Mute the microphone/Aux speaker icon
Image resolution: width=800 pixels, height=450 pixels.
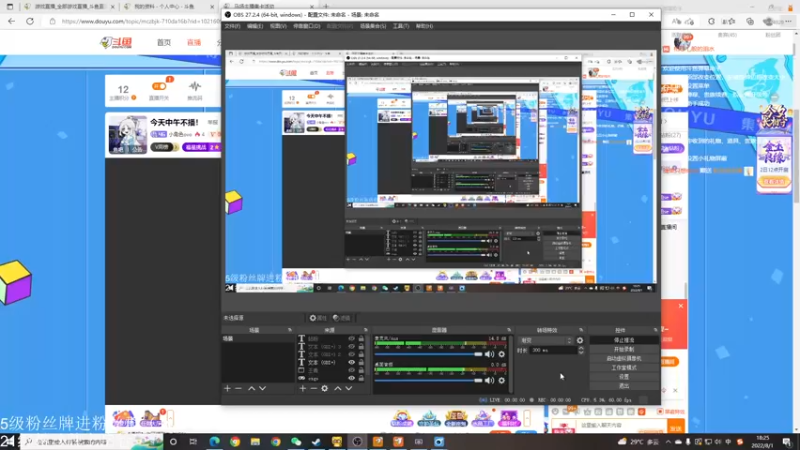[489, 354]
